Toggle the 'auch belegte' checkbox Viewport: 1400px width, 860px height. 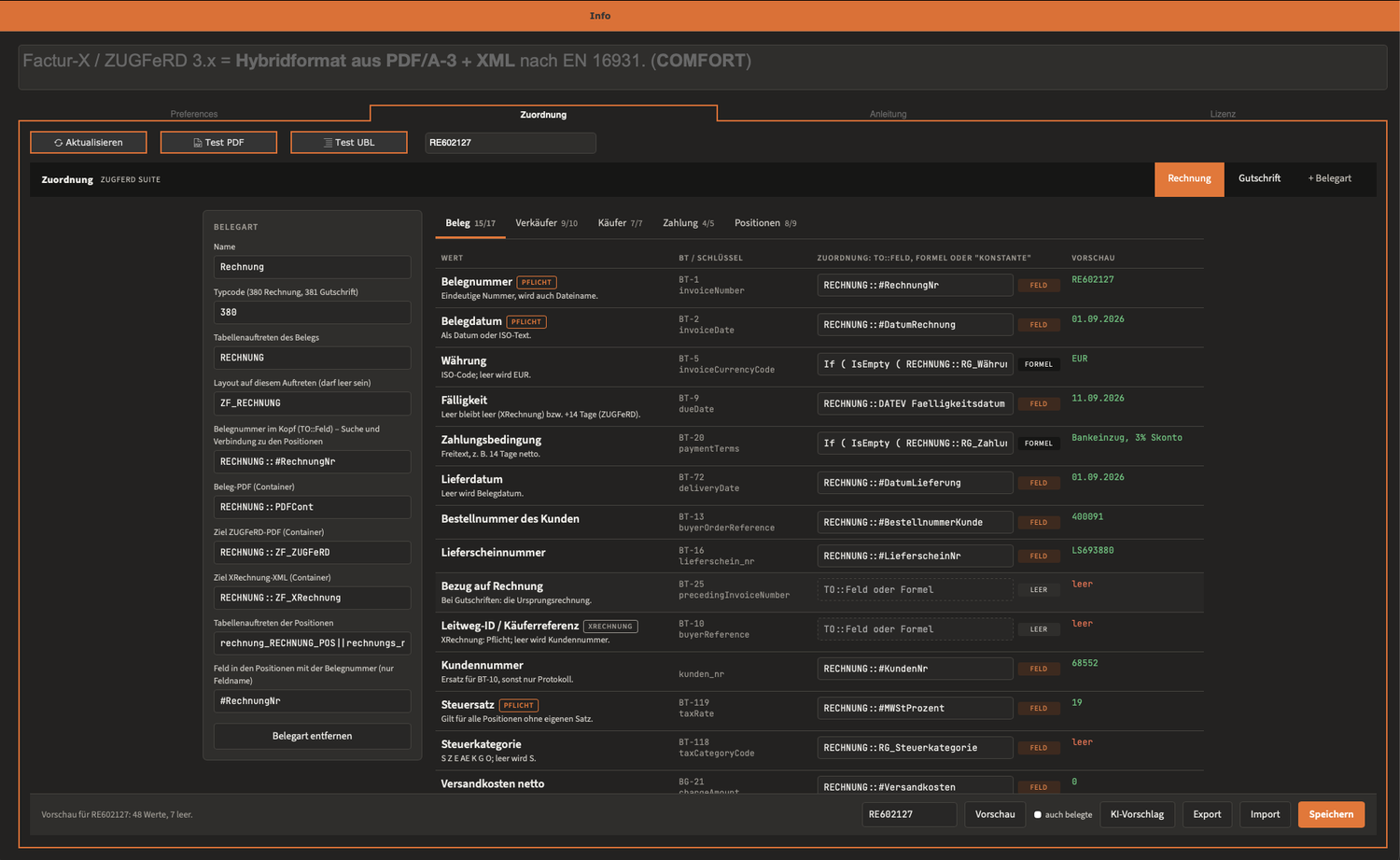coord(1038,815)
